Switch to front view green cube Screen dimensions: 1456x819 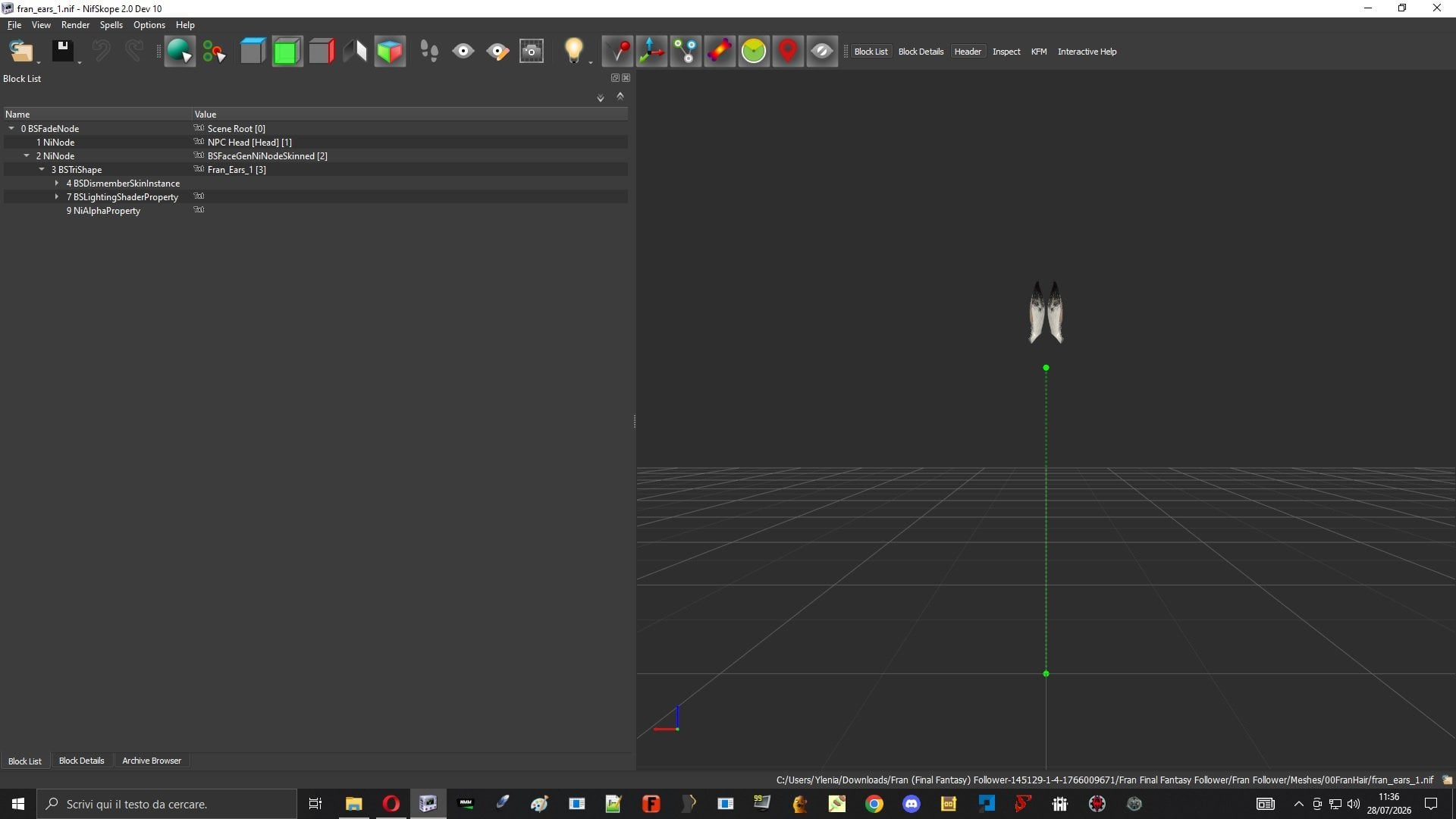(x=287, y=52)
